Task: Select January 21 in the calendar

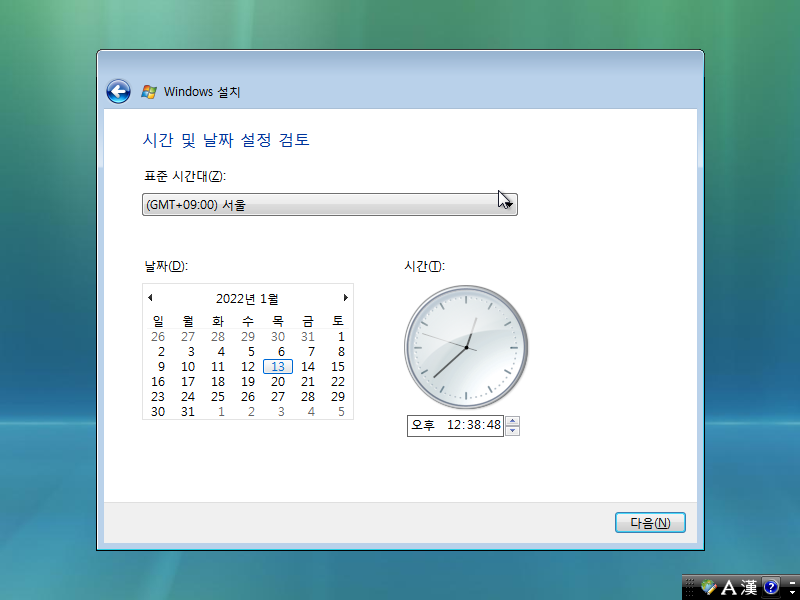Action: coord(308,382)
